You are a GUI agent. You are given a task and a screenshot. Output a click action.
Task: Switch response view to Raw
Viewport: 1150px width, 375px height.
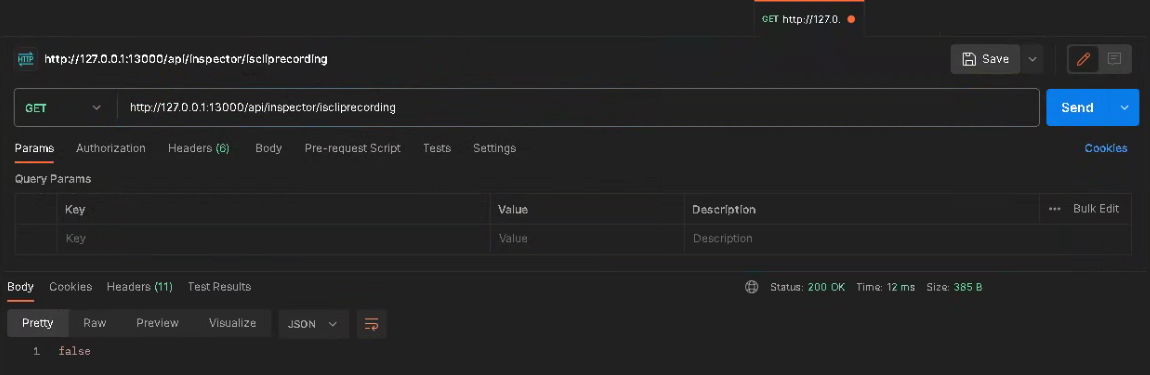click(x=95, y=323)
